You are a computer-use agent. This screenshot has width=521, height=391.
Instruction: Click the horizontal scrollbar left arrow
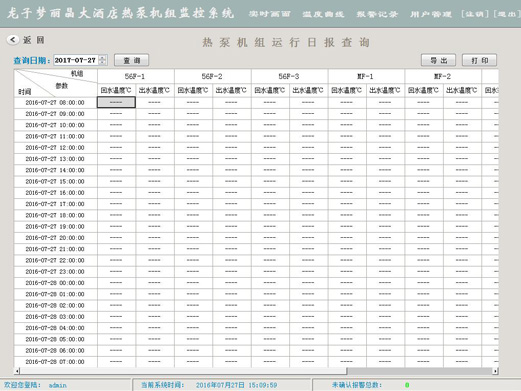point(17,371)
